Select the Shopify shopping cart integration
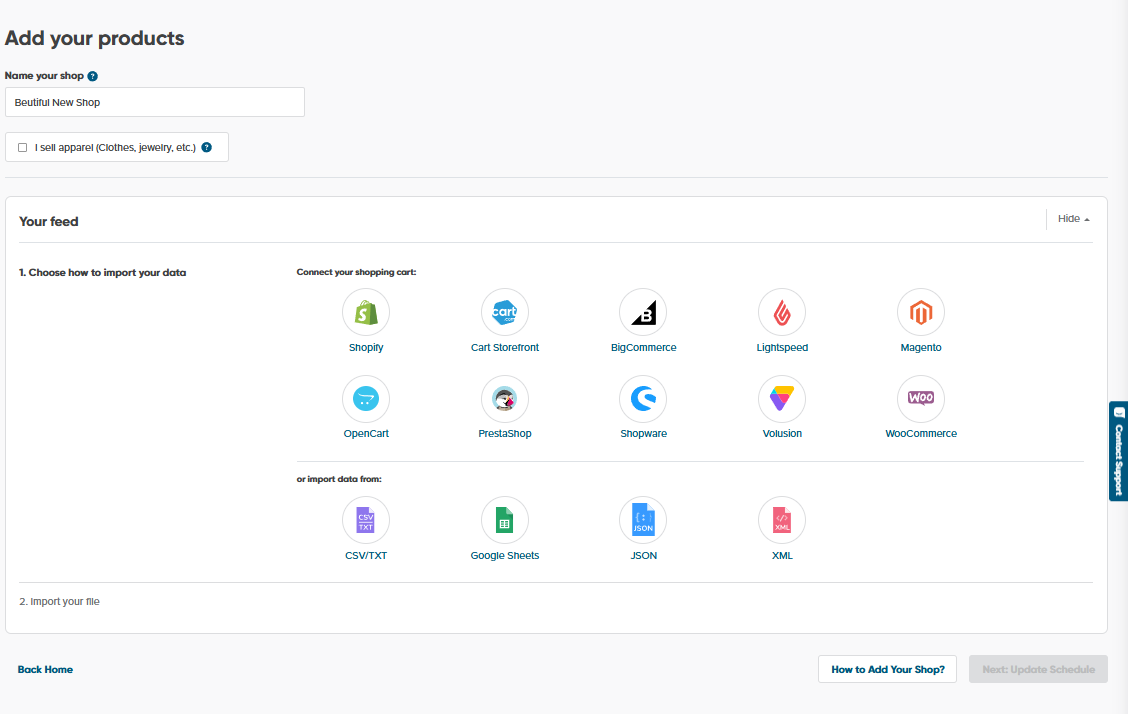This screenshot has height=714, width=1128. tap(366, 311)
